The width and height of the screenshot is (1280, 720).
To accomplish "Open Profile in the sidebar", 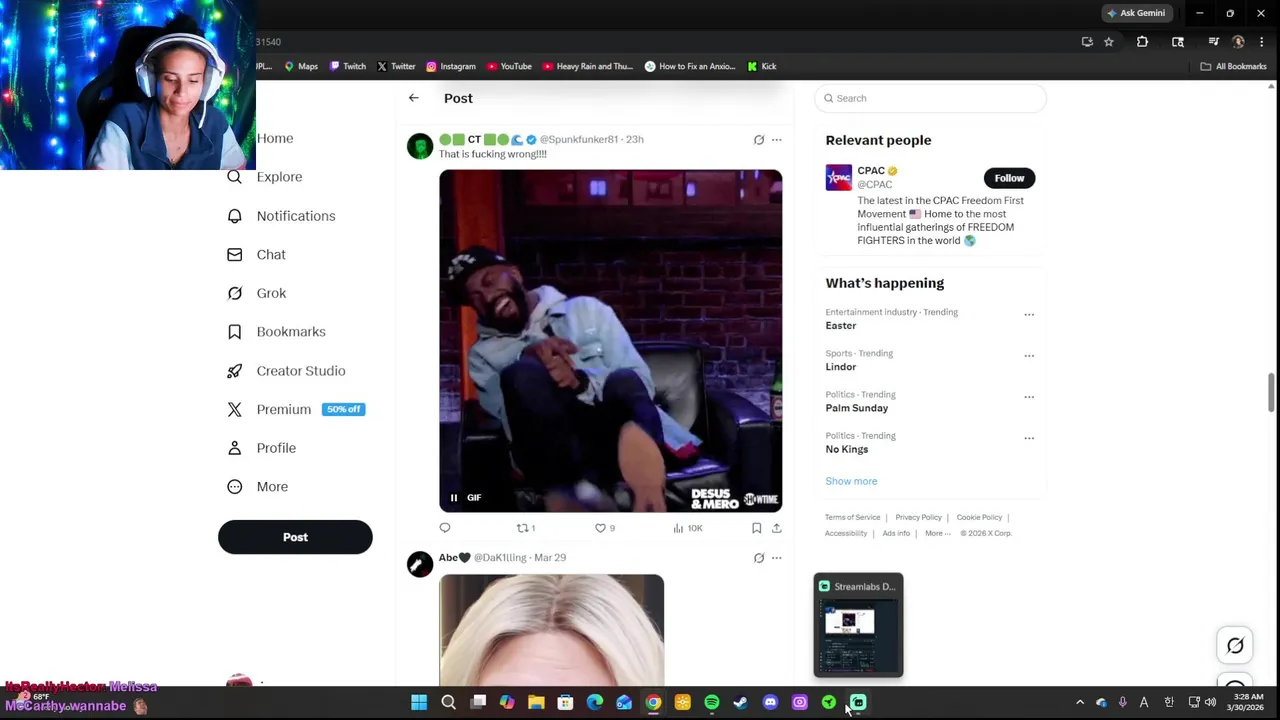I will [276, 448].
